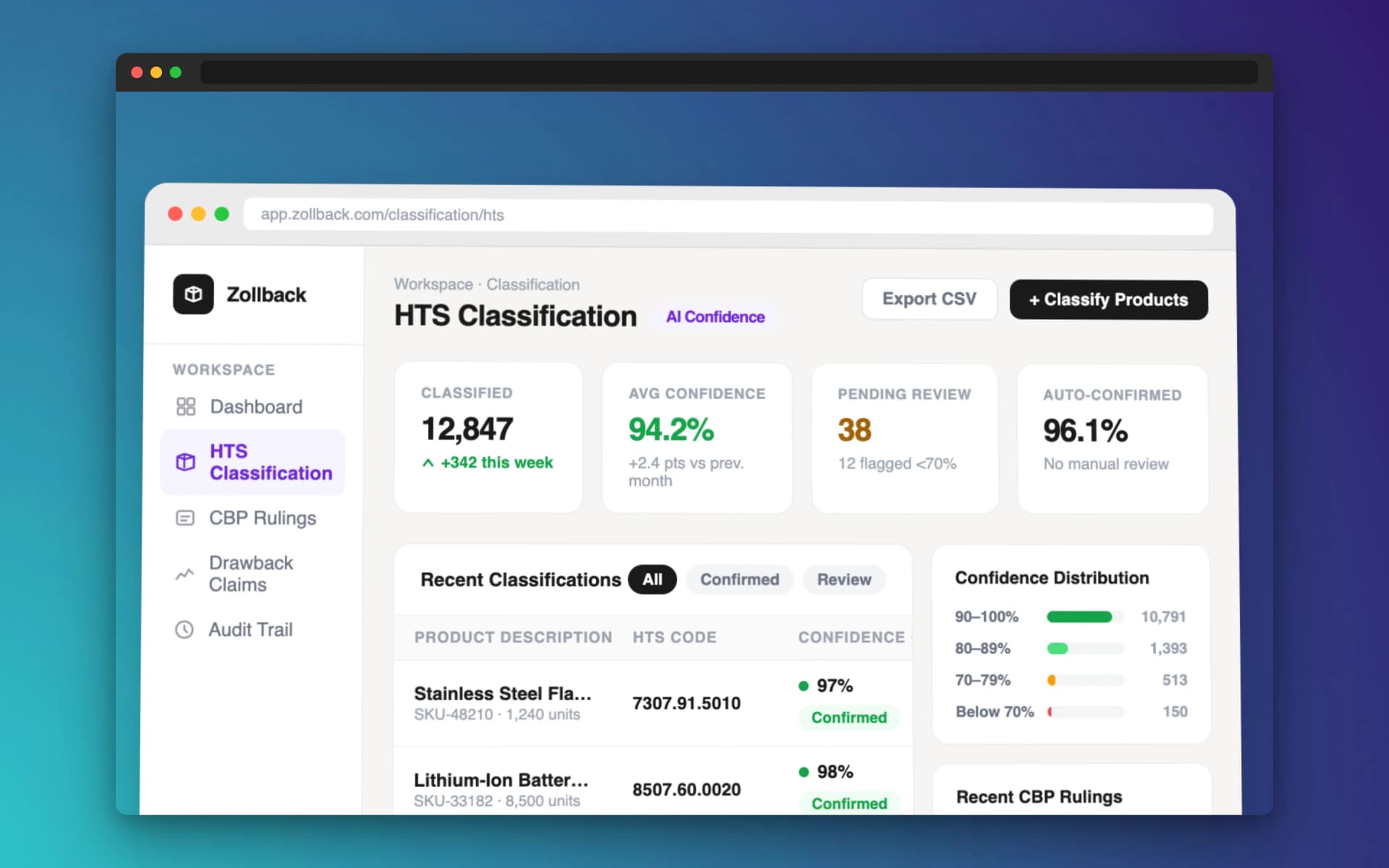Click the green up-arrow trend icon
The height and width of the screenshot is (868, 1389).
point(428,463)
